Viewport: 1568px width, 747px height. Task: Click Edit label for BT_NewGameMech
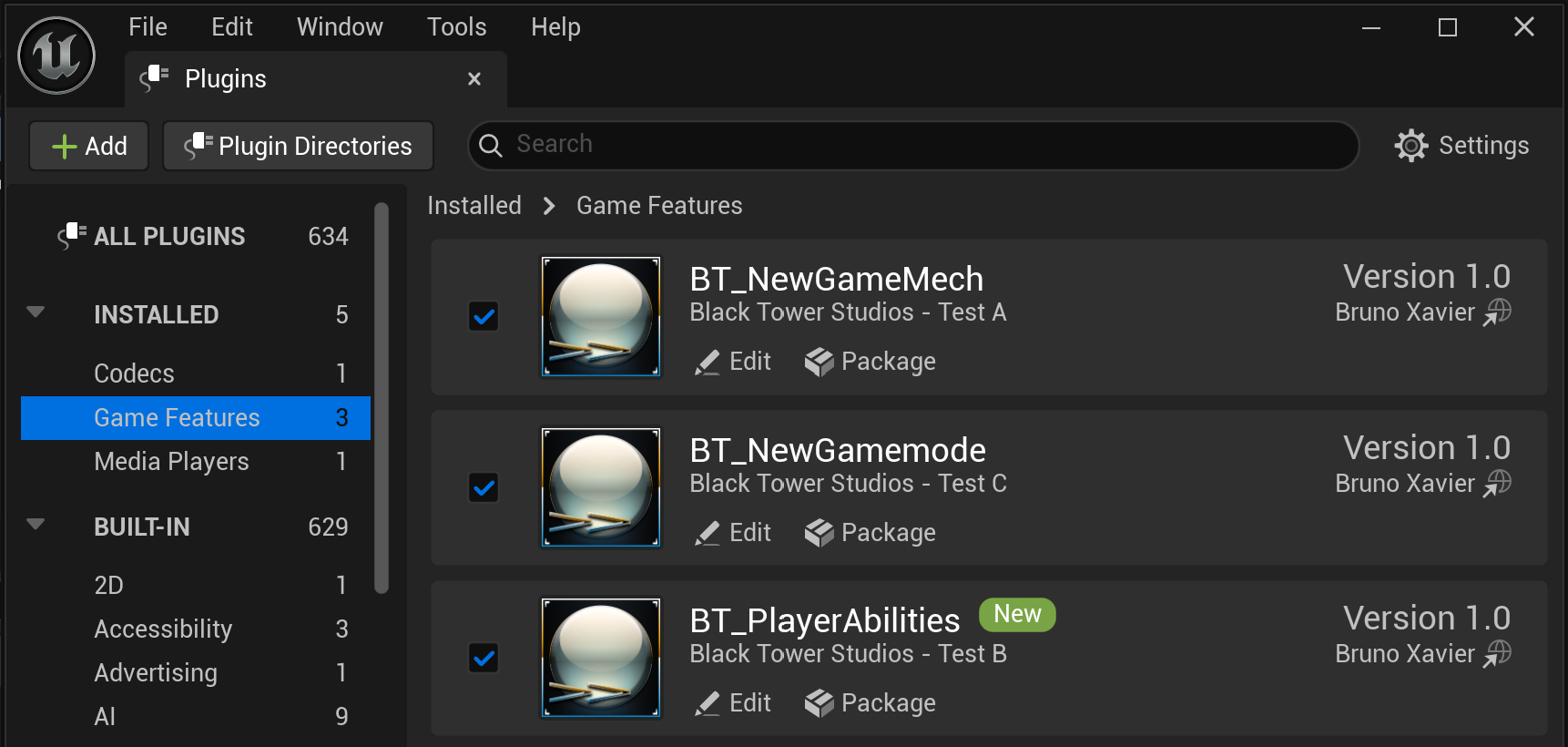tap(750, 362)
